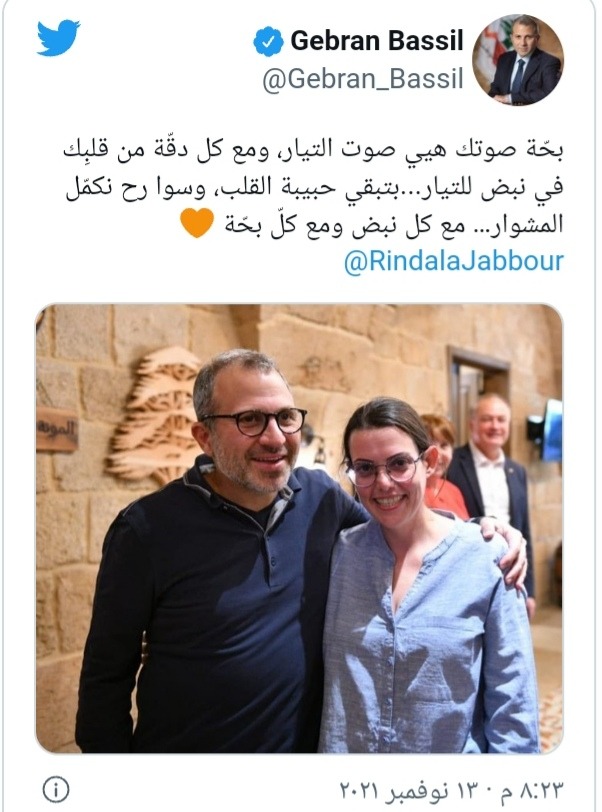
Task: Click the tweet line starting المشوار
Action: [x=394, y=225]
